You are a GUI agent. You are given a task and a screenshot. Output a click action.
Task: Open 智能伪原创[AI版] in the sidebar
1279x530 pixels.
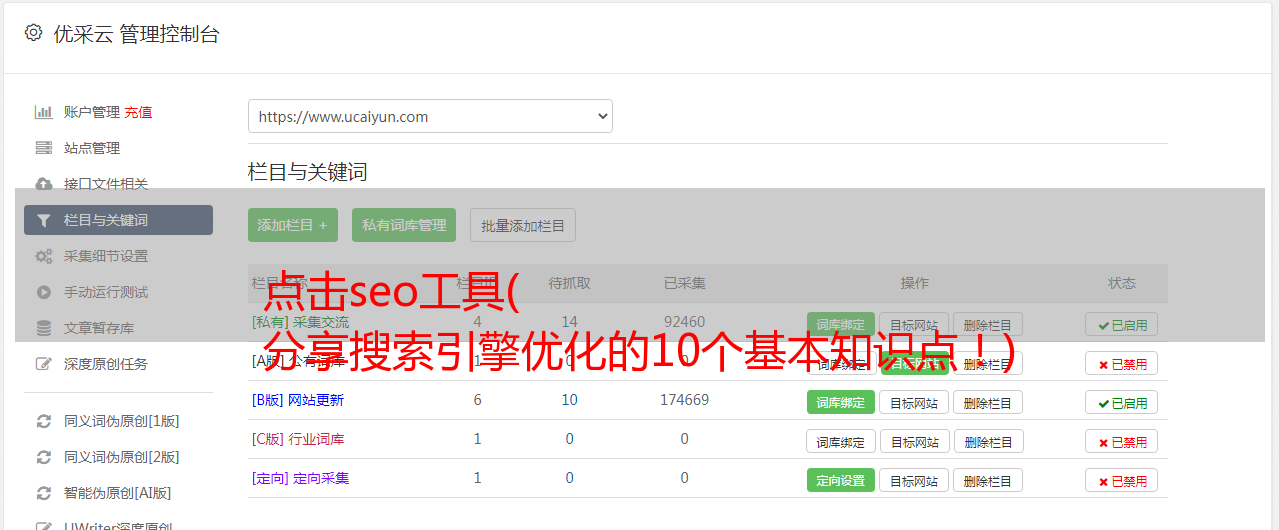click(118, 493)
